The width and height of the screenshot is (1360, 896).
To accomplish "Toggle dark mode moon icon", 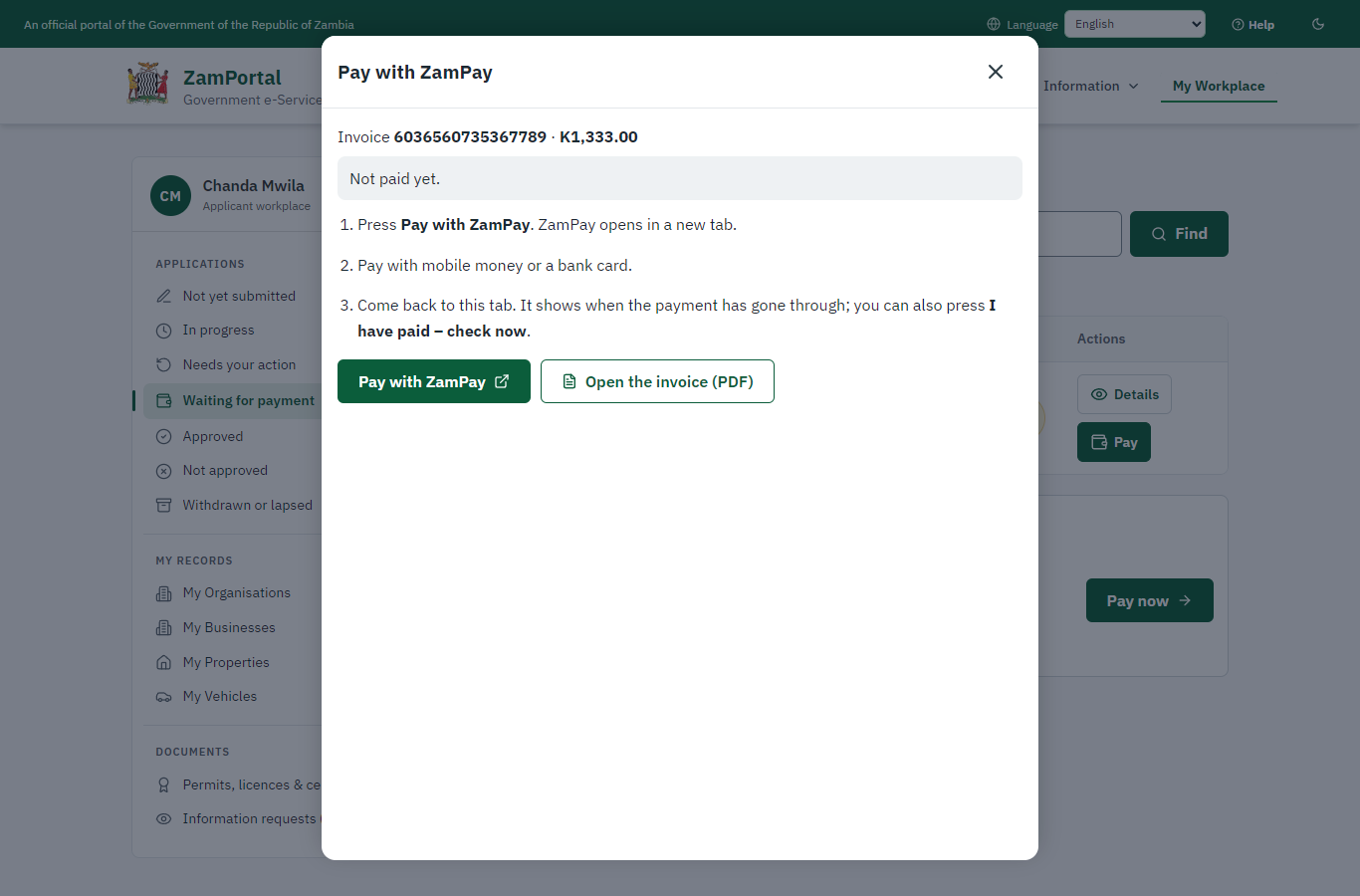I will [1318, 24].
